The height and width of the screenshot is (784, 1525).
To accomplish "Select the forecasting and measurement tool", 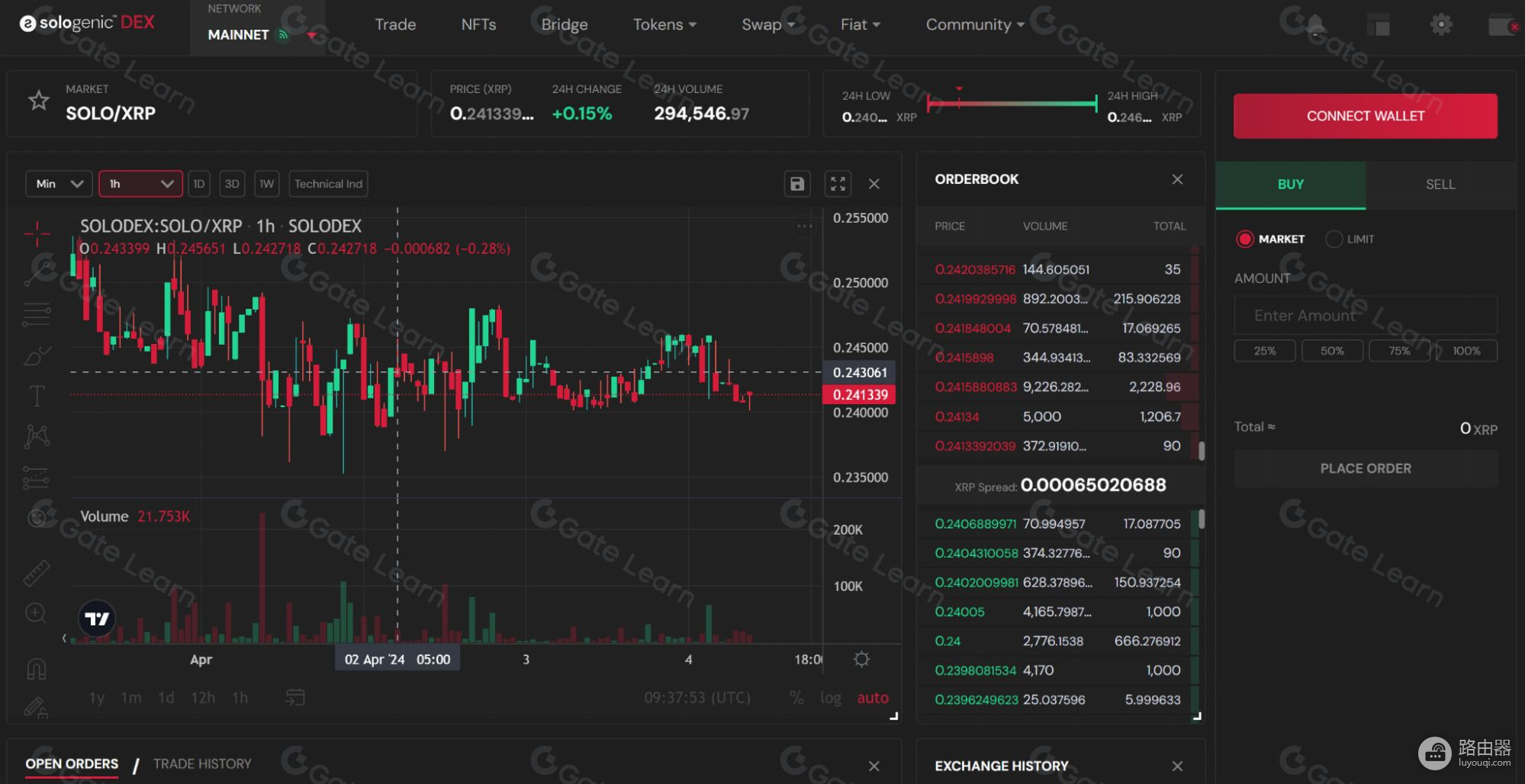I will [x=37, y=477].
